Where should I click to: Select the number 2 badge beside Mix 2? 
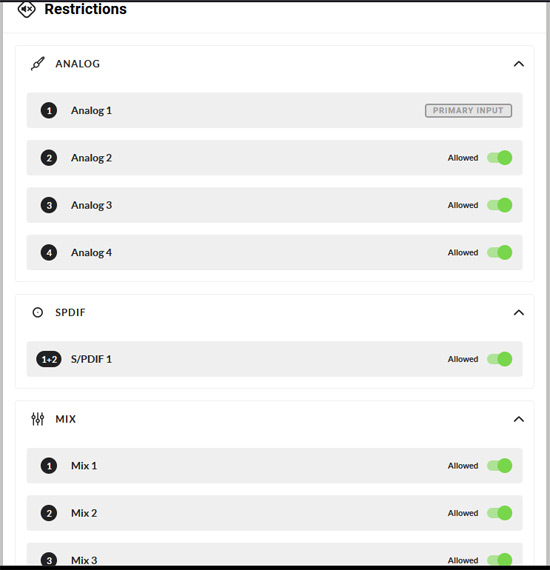(x=49, y=513)
